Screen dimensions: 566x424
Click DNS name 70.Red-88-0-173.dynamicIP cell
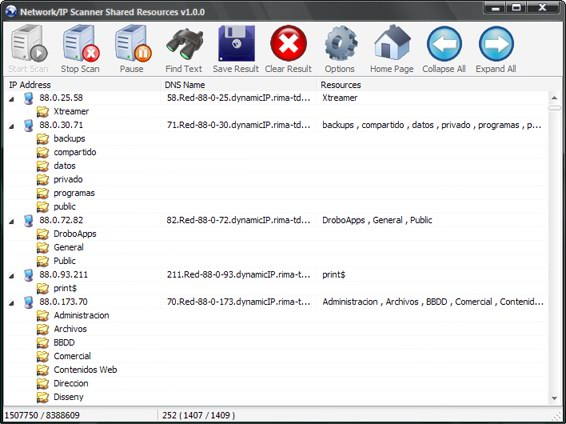pyautogui.click(x=239, y=302)
